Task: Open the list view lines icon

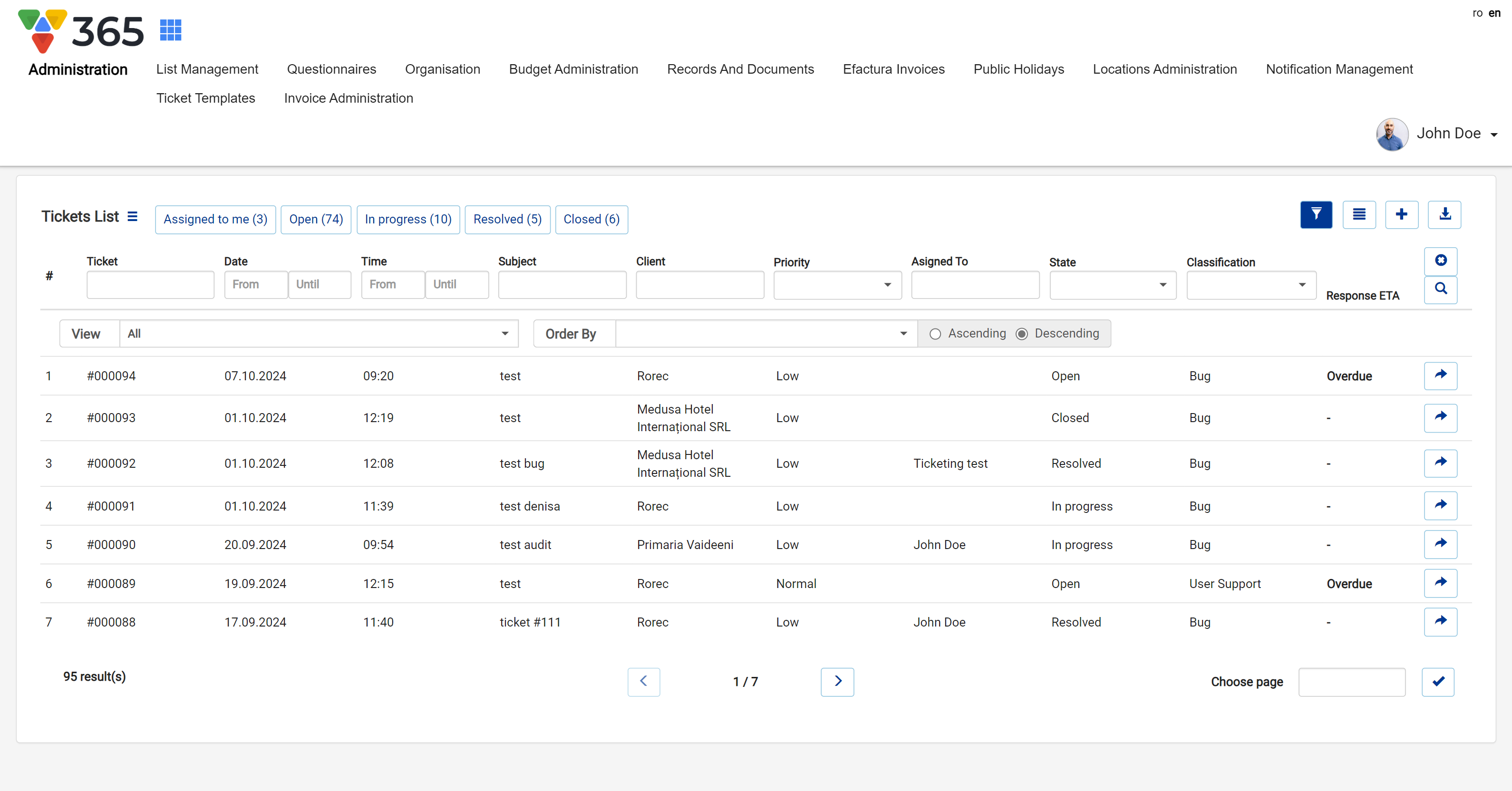Action: click(x=1358, y=214)
